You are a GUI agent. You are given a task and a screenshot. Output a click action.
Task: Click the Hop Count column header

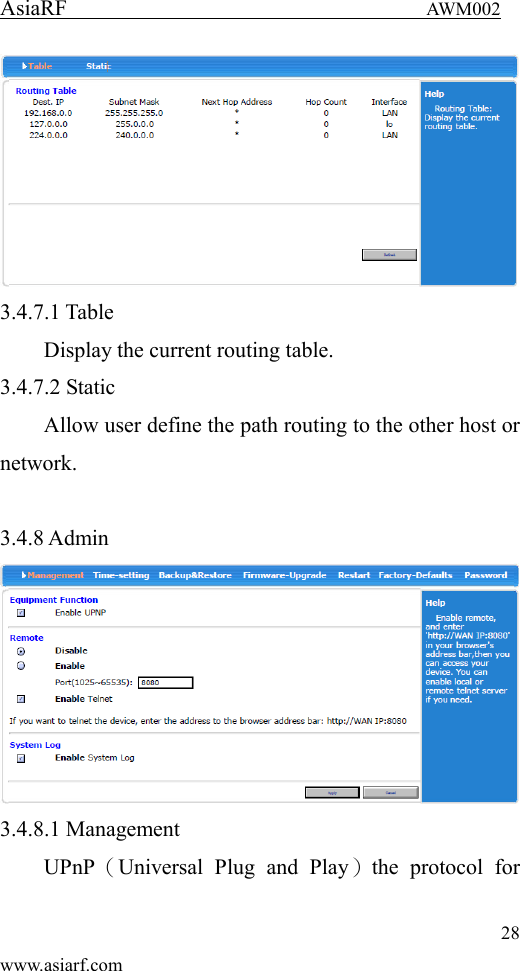326,102
